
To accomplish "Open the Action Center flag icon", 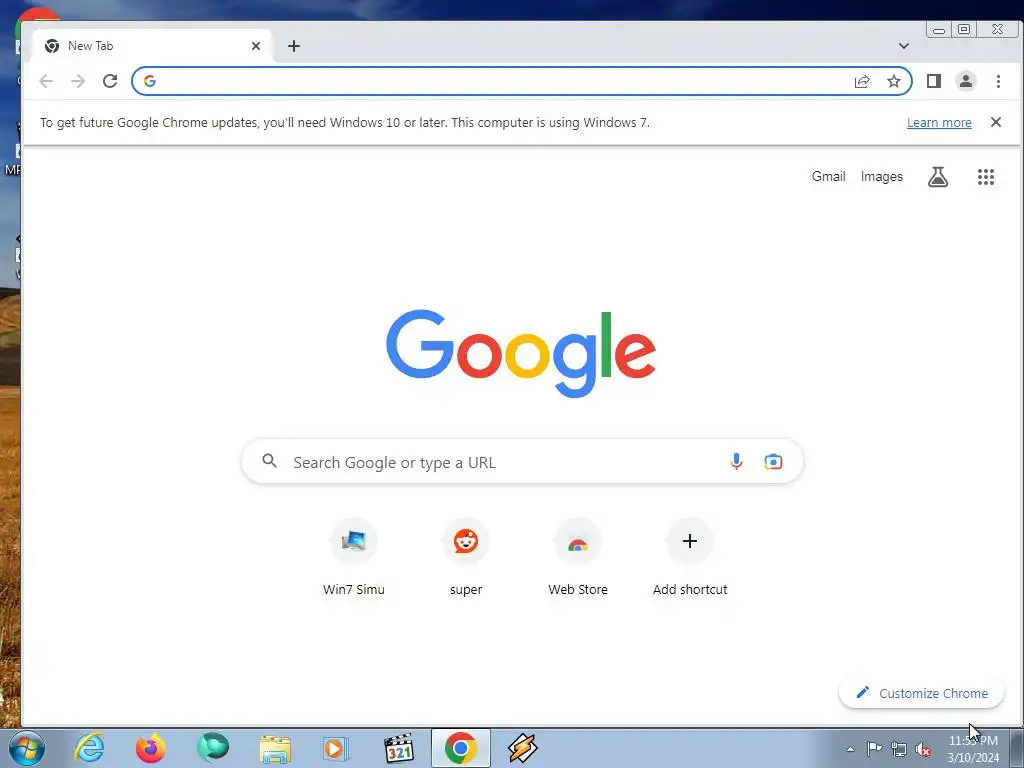I will [874, 748].
